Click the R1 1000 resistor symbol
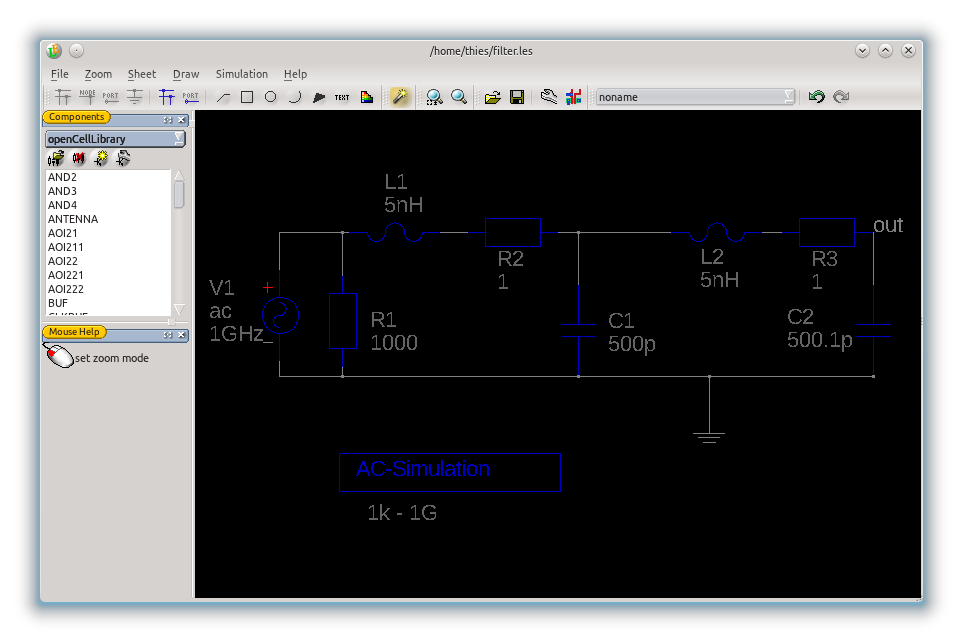This screenshot has width=963, height=642. click(x=343, y=321)
